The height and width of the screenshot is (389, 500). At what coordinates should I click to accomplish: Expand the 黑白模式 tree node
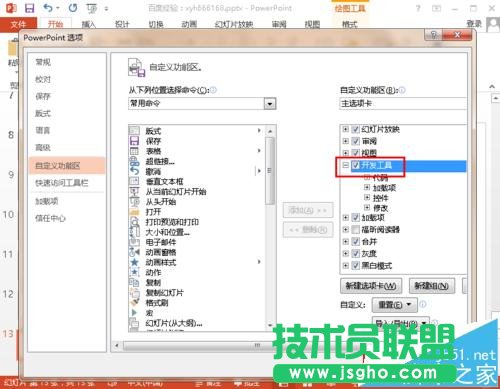pyautogui.click(x=346, y=266)
